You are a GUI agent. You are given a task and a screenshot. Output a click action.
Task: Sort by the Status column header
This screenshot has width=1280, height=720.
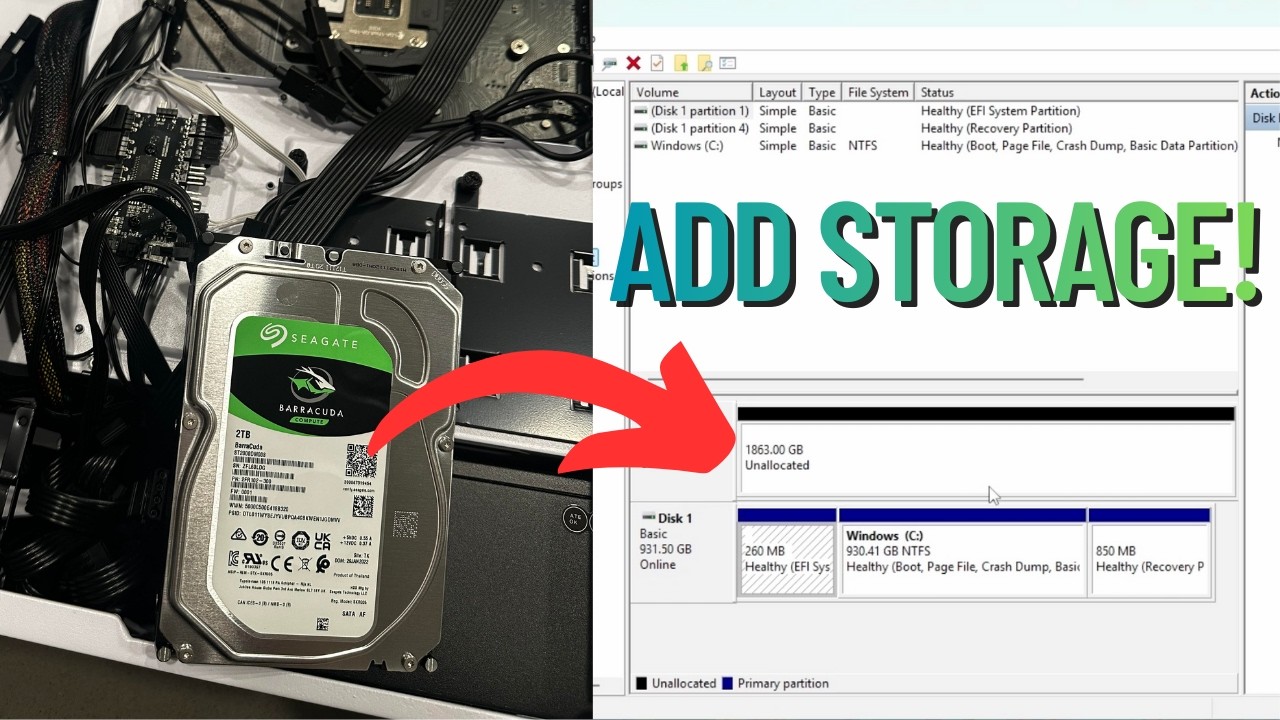click(x=1076, y=92)
